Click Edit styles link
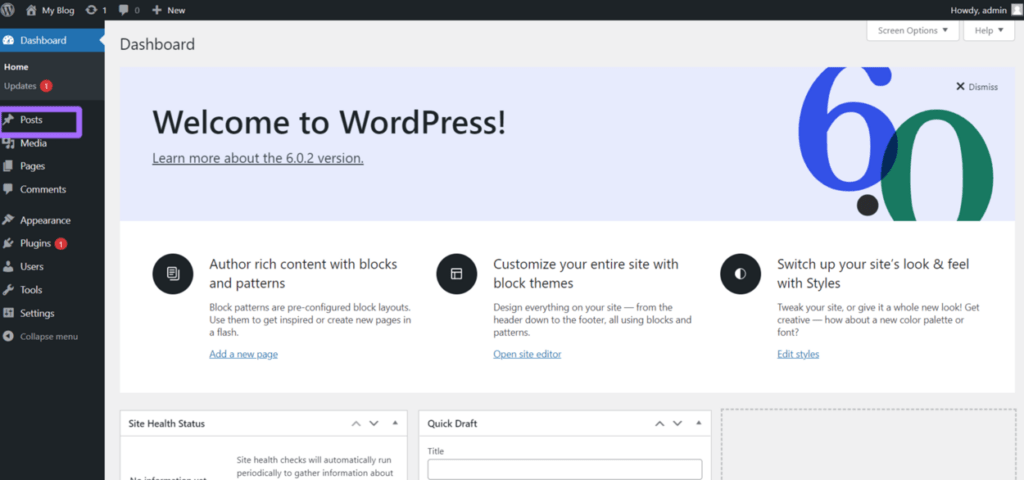The width and height of the screenshot is (1024, 480). click(x=798, y=354)
